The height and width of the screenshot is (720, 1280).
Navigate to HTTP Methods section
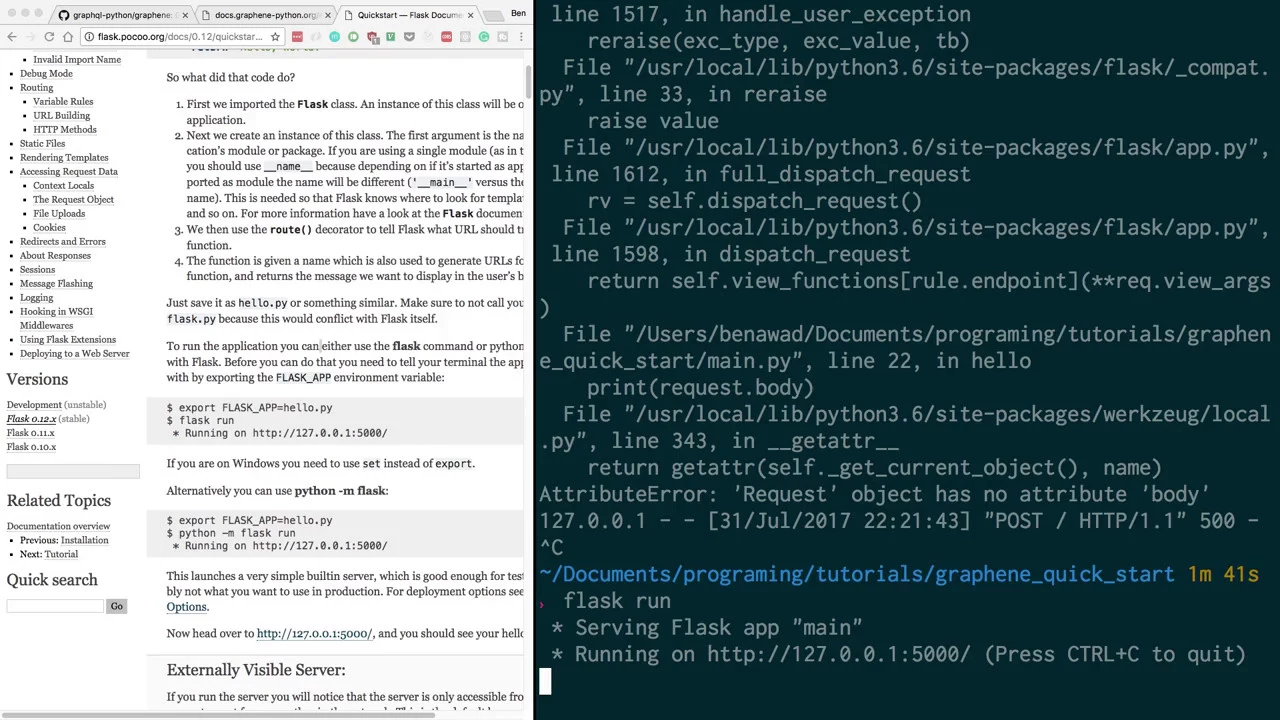[65, 130]
